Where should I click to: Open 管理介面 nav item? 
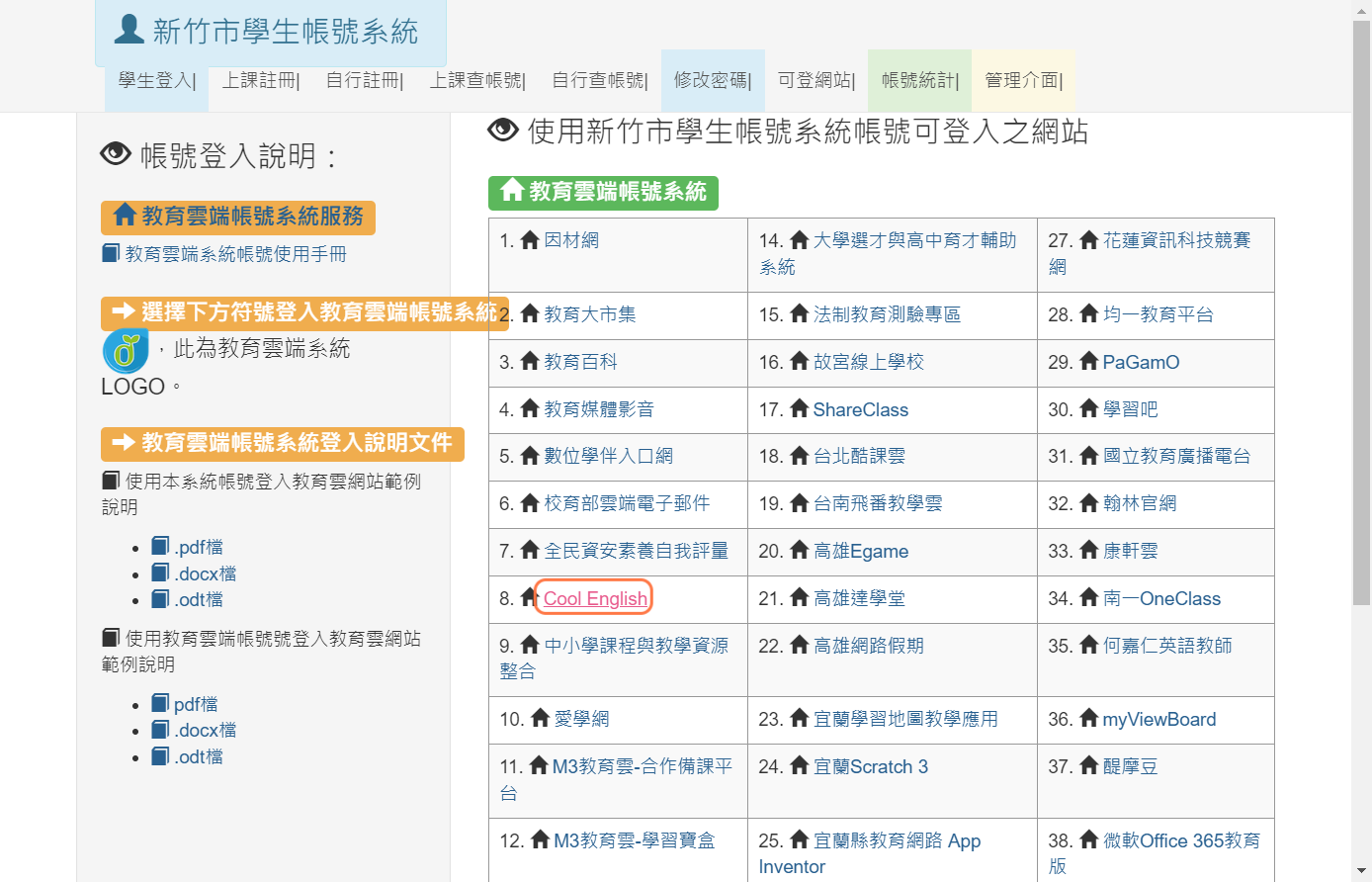[x=1024, y=80]
